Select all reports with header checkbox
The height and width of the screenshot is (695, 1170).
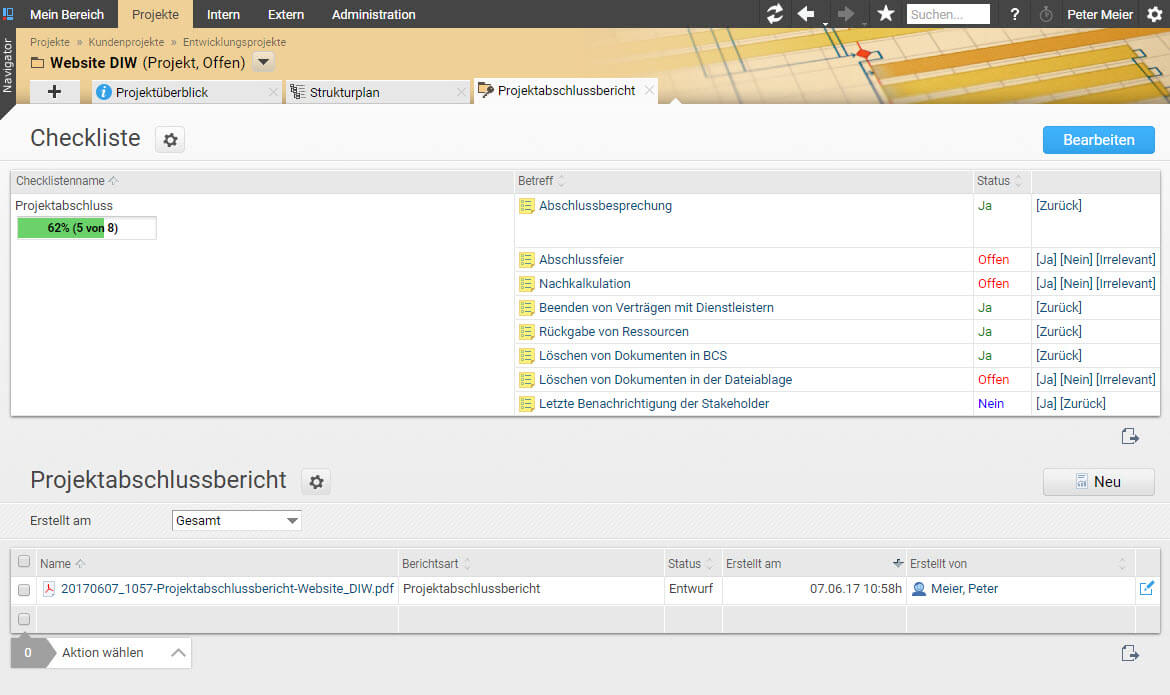point(24,563)
